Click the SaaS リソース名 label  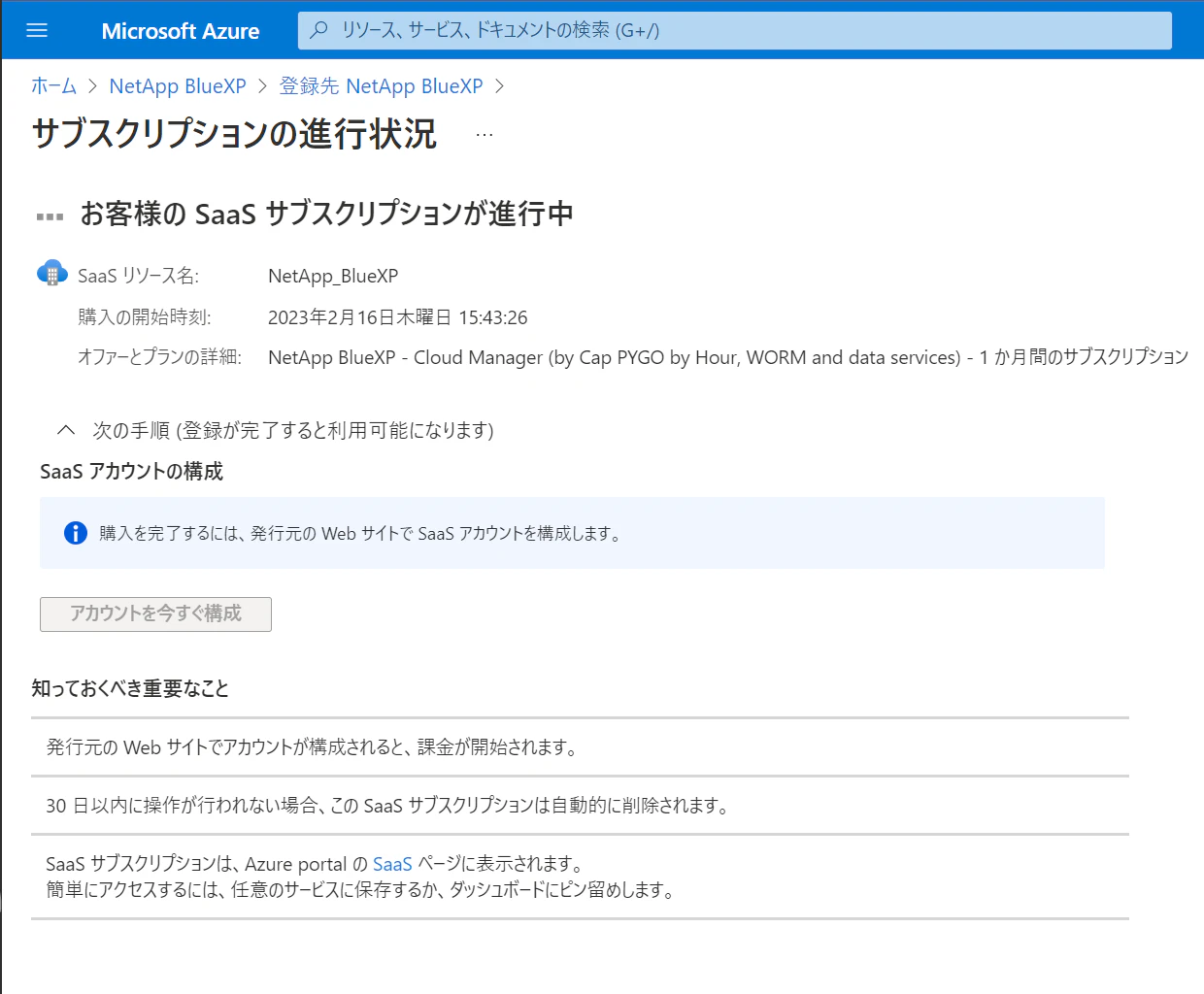pos(138,276)
